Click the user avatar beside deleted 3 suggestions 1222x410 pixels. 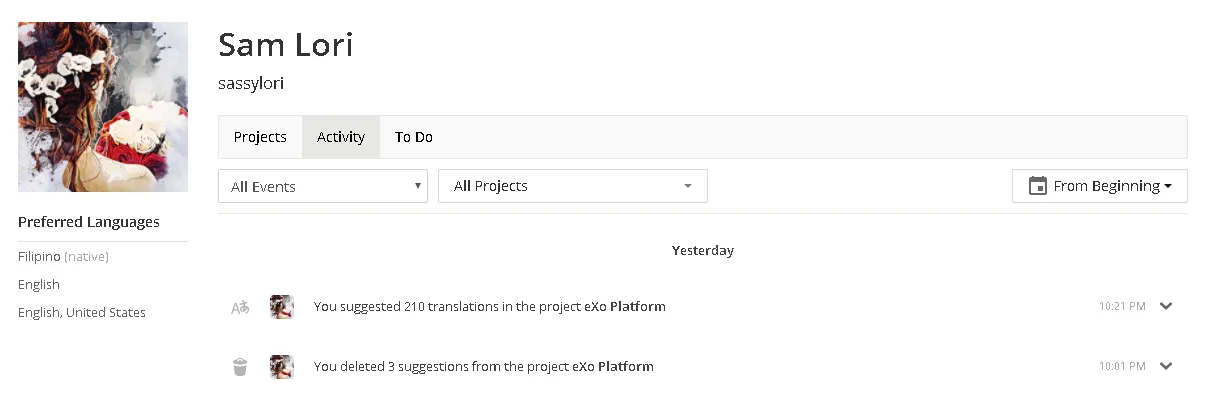[x=282, y=367]
